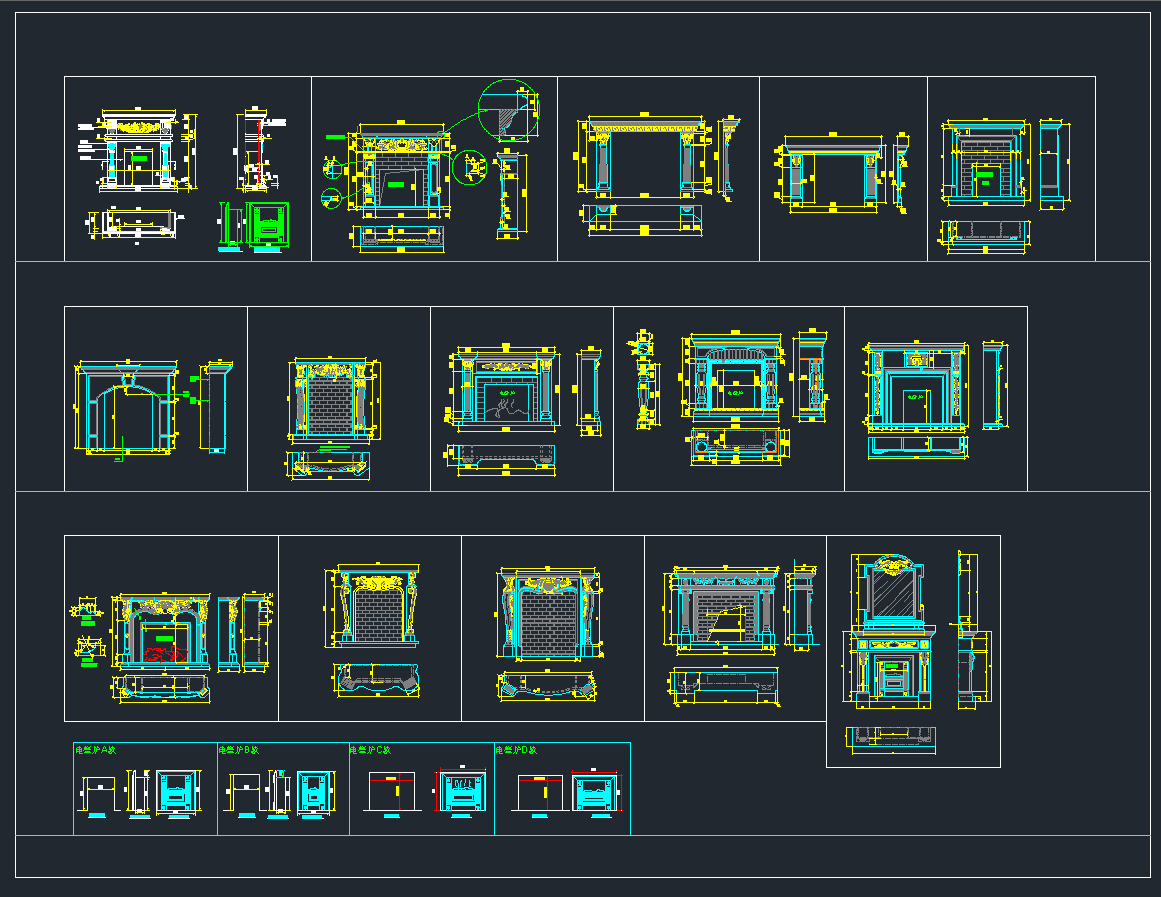
Task: Click the green electric fireplace insert drawing
Action: [x=267, y=224]
